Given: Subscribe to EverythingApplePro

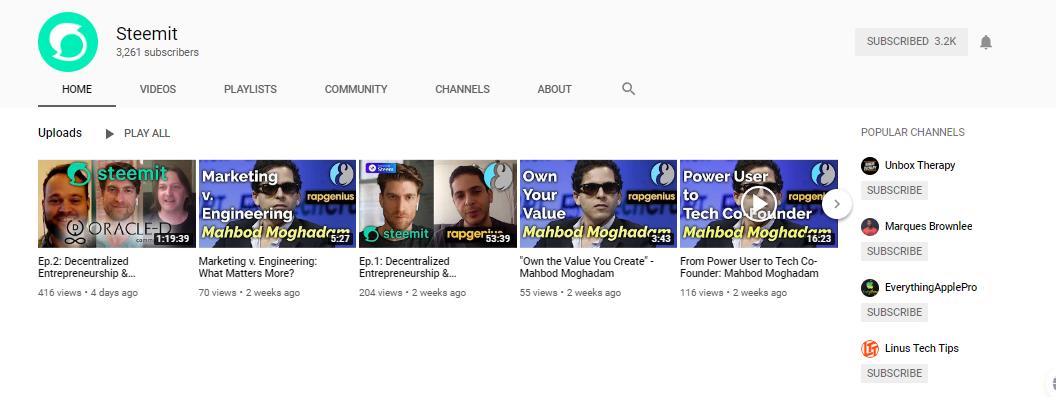Looking at the screenshot, I should point(894,312).
